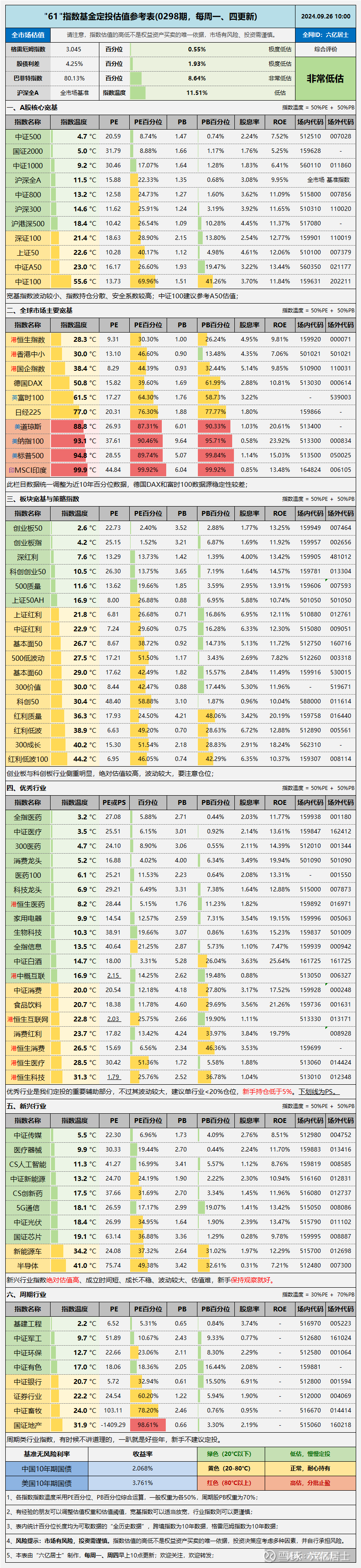
Task: Click the 中证1000 onshore code 560110
Action: (310, 166)
